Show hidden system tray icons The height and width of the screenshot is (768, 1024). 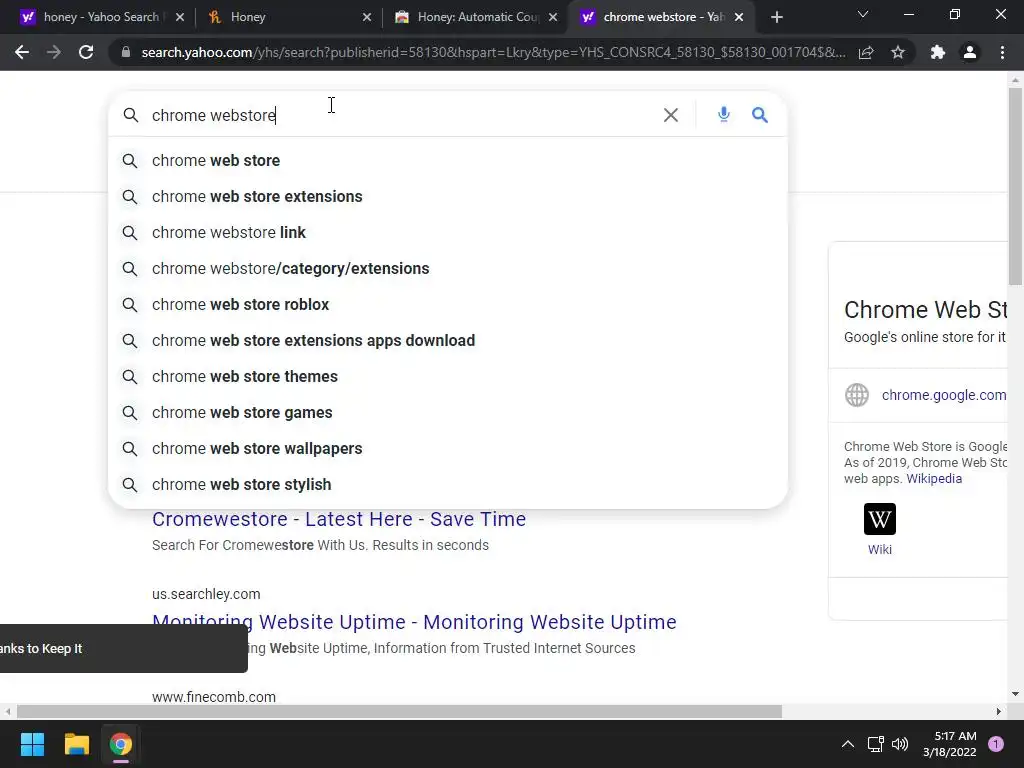[x=848, y=744]
